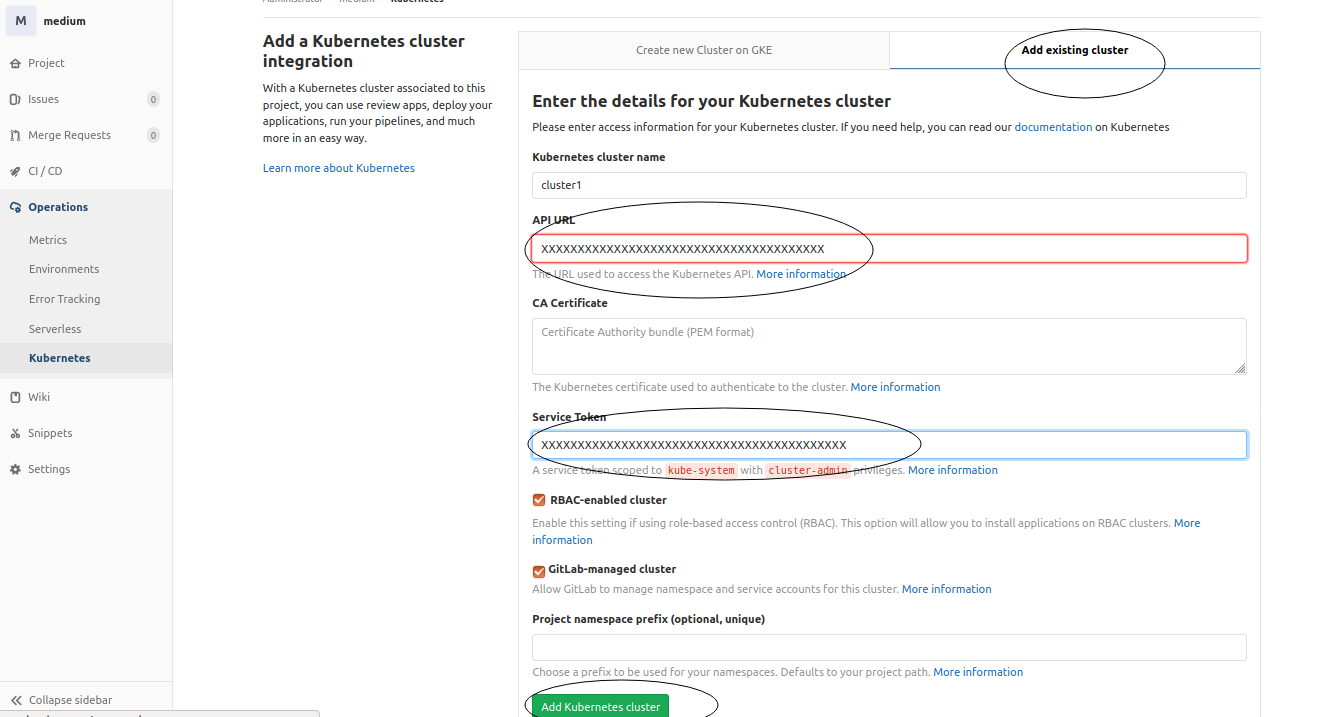
Task: Click the Add Kubernetes cluster button
Action: (600, 706)
